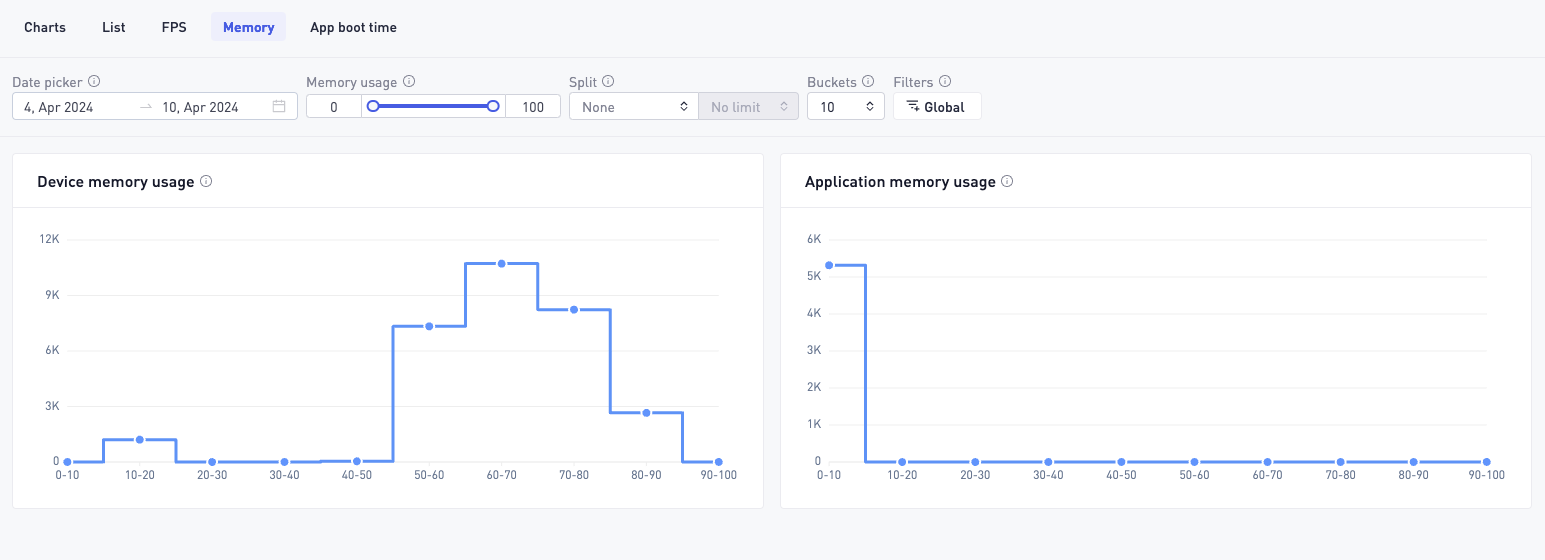Click the 10-20 data point in Device chart
1545x560 pixels.
pyautogui.click(x=140, y=439)
